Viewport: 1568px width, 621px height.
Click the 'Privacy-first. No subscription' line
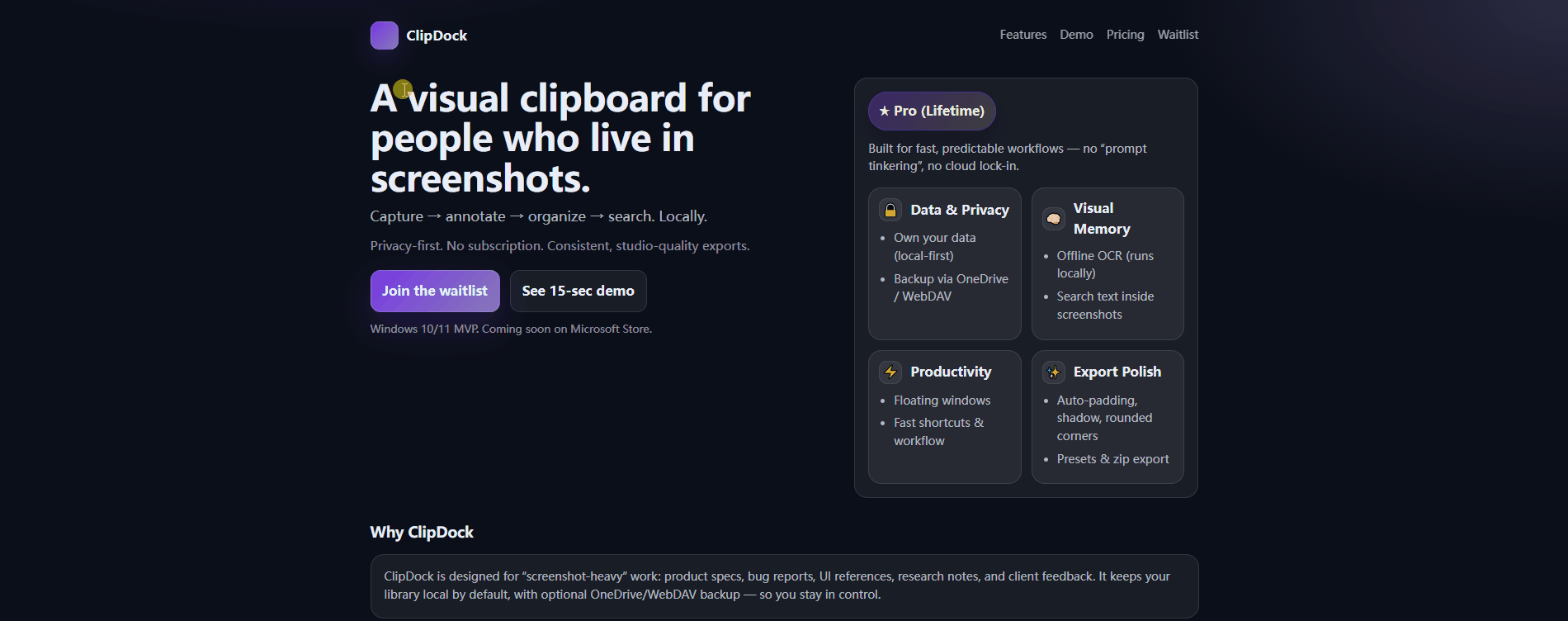click(x=560, y=246)
